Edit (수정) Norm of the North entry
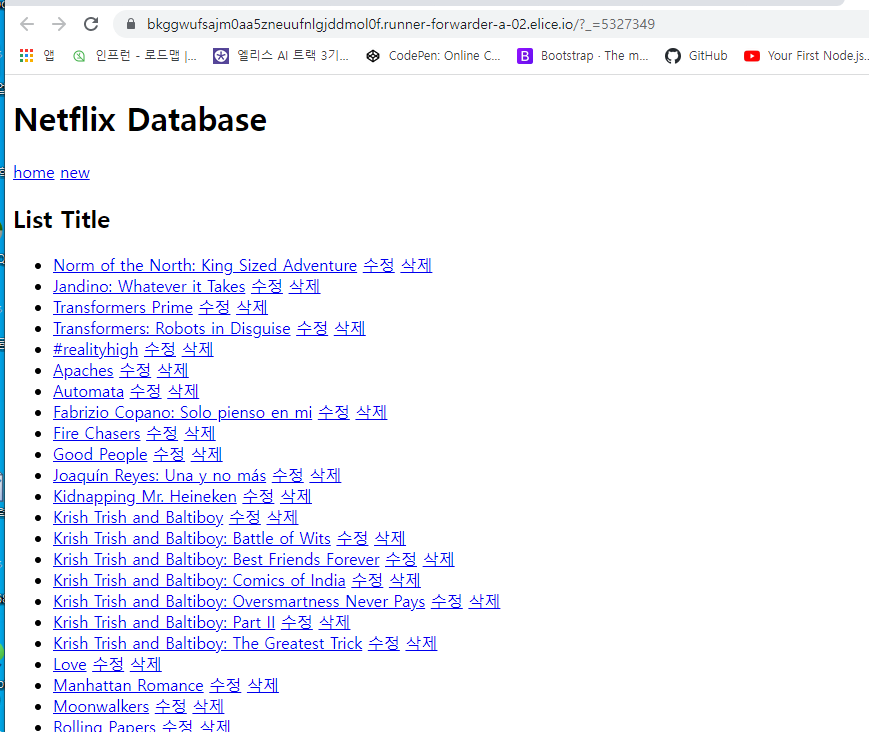869x732 pixels. click(x=379, y=265)
